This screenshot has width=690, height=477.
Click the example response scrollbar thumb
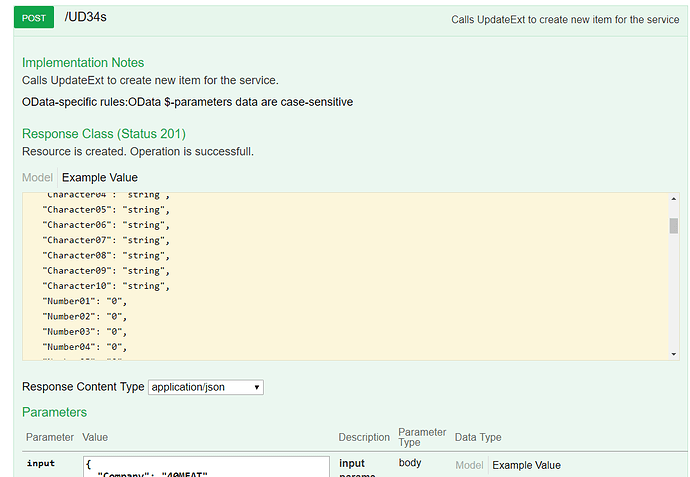point(674,225)
